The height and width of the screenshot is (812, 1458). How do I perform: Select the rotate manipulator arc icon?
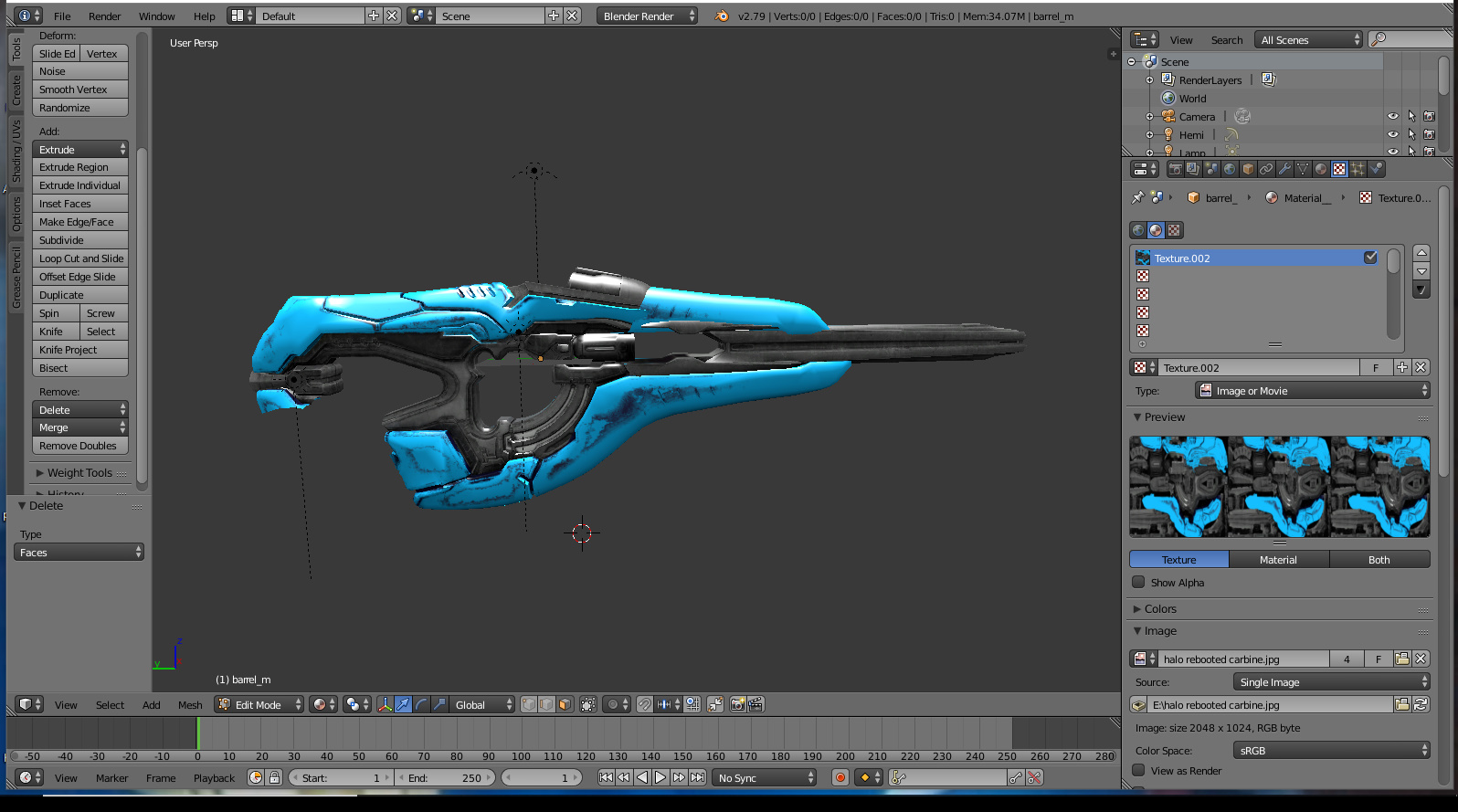click(421, 704)
